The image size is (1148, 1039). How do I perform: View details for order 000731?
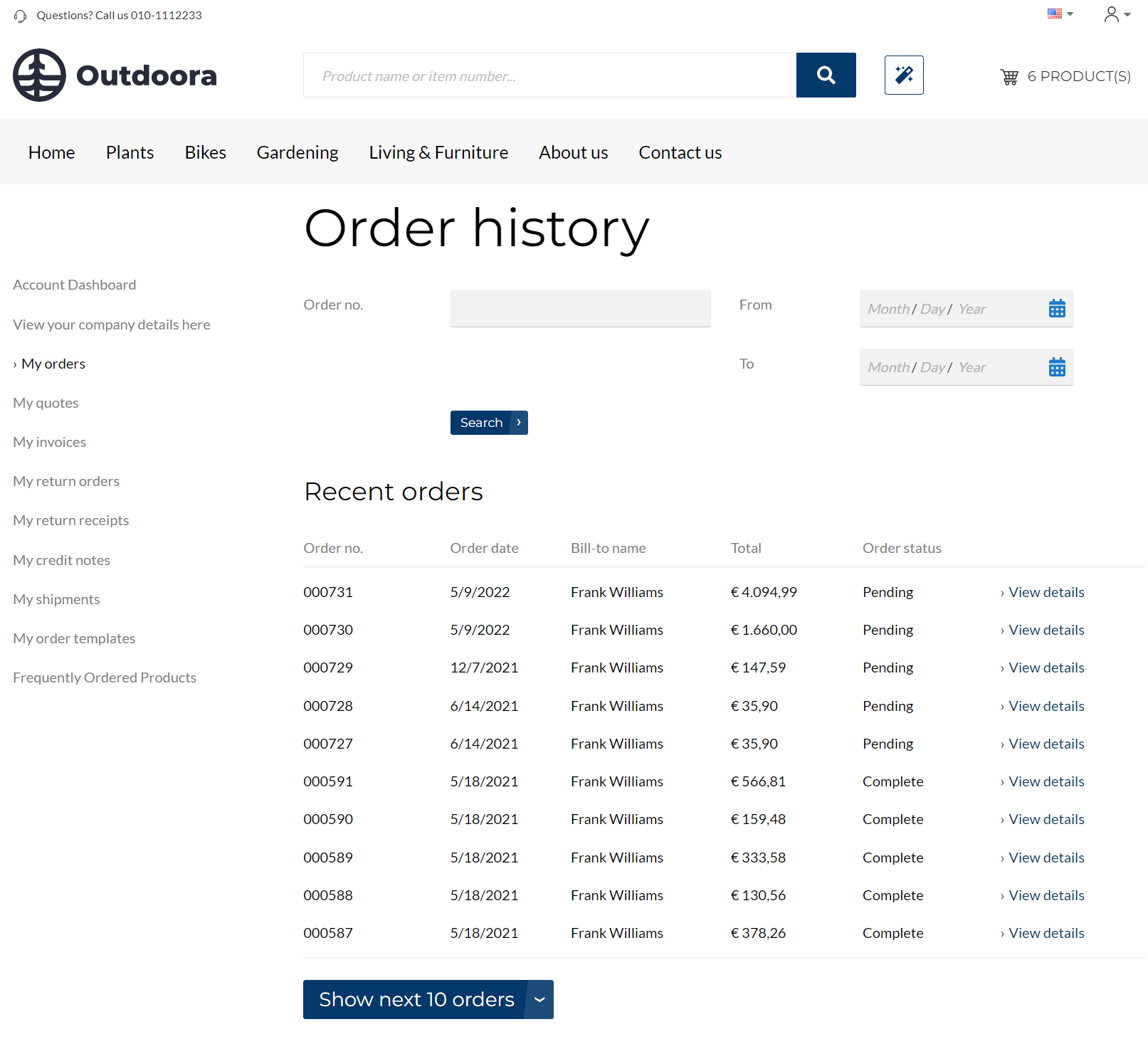pyautogui.click(x=1046, y=591)
